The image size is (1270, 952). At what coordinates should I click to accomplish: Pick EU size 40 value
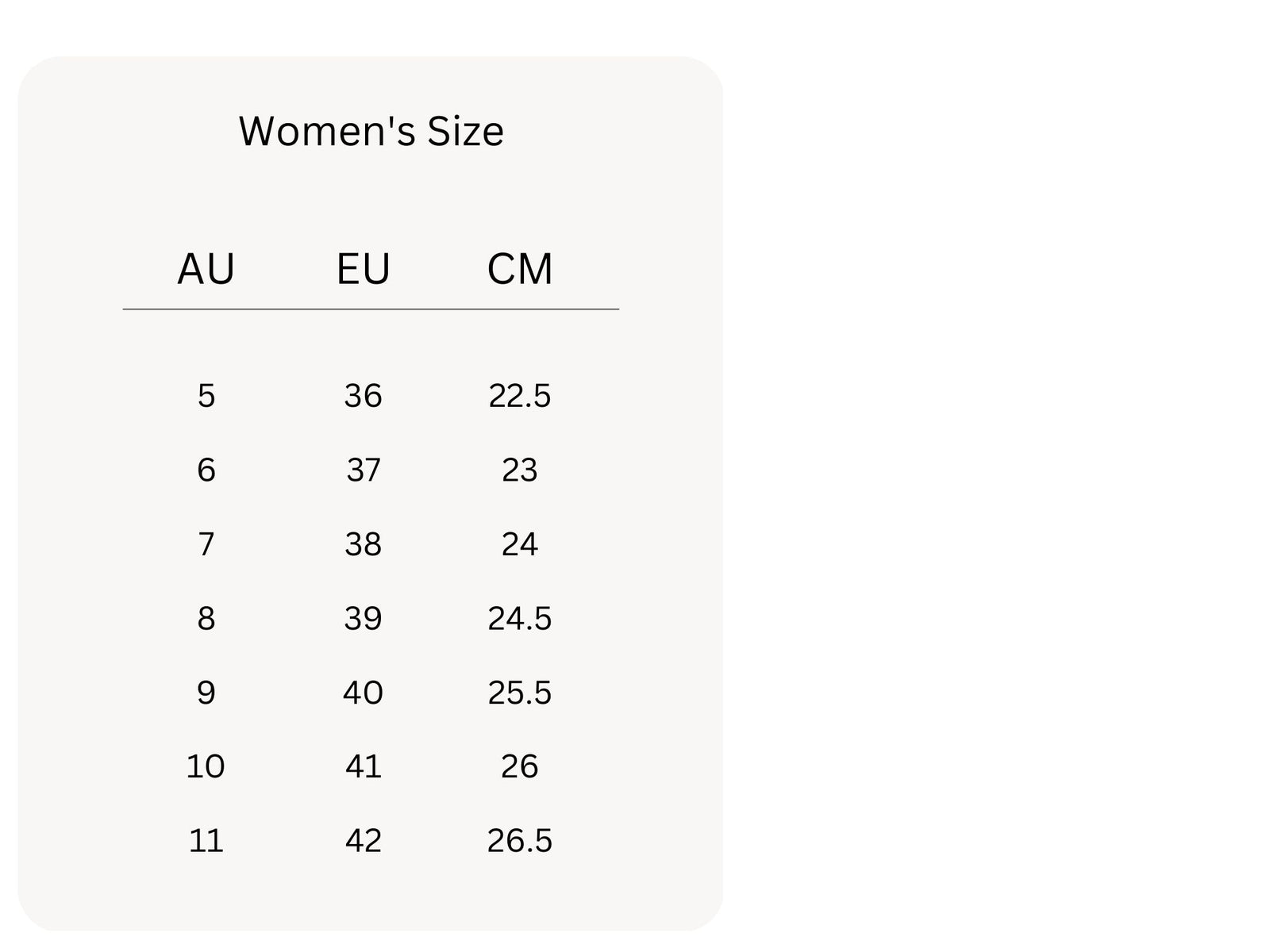pyautogui.click(x=363, y=693)
